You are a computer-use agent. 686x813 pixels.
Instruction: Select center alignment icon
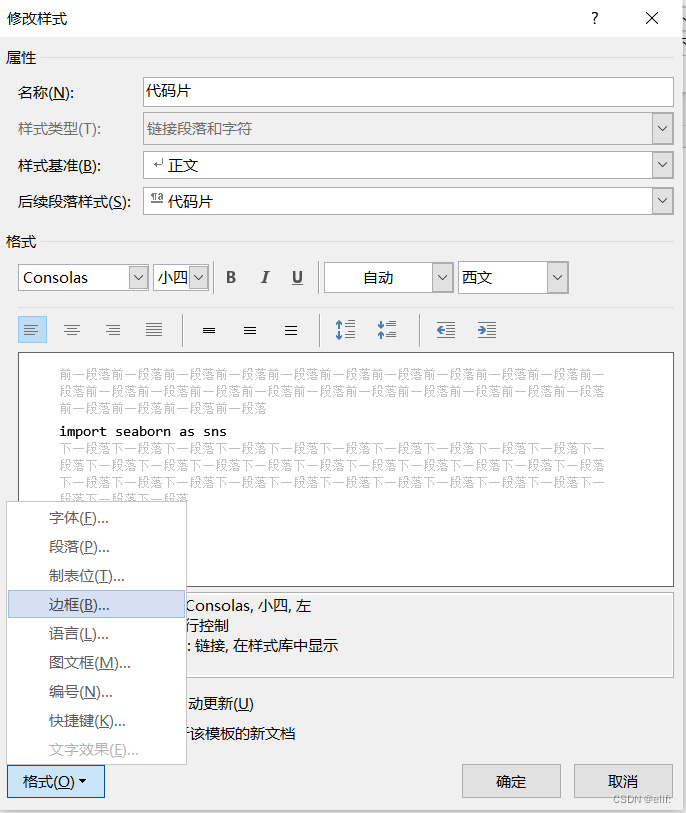[x=72, y=330]
